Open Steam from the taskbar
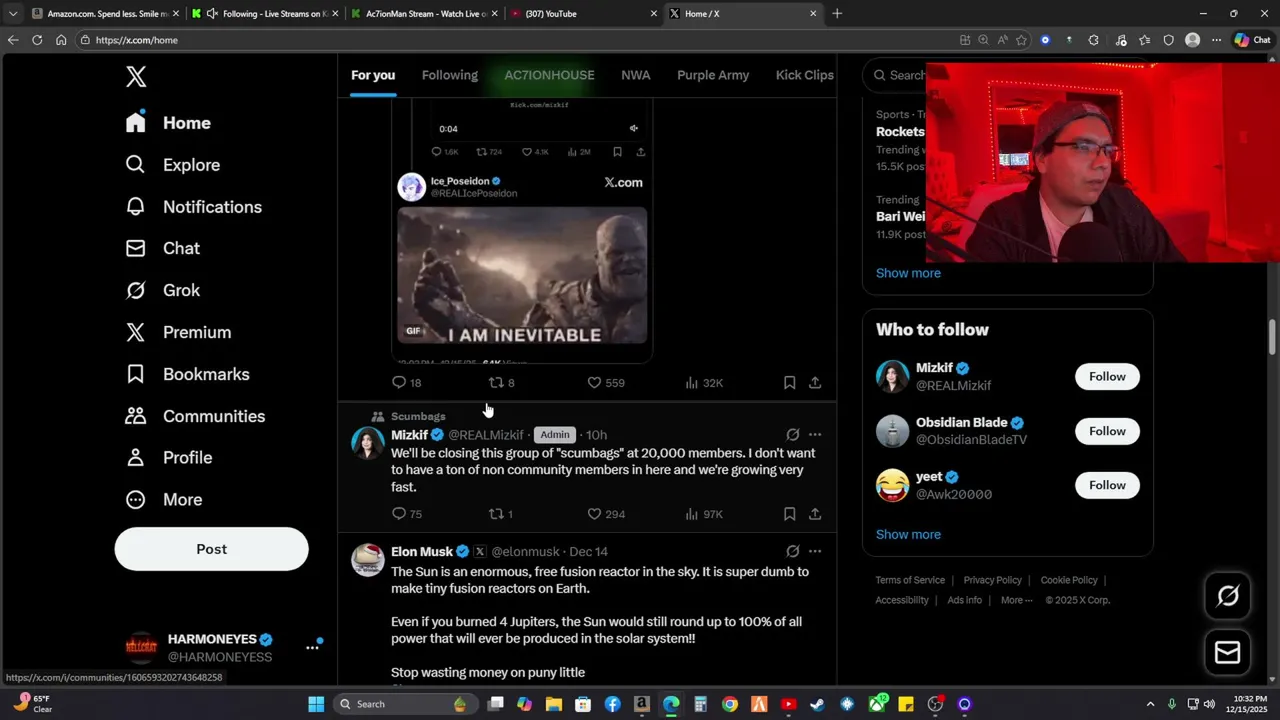This screenshot has width=1280, height=720. point(818,704)
